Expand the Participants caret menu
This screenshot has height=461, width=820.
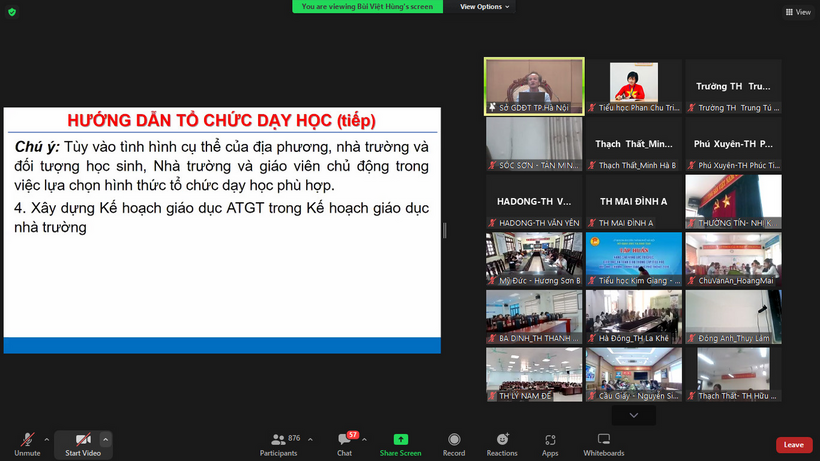point(310,439)
